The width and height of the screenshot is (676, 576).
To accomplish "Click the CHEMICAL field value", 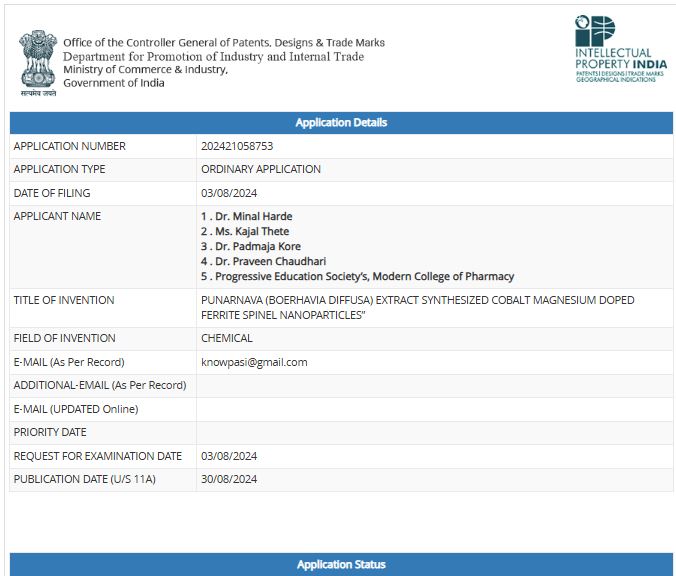I will (x=227, y=338).
